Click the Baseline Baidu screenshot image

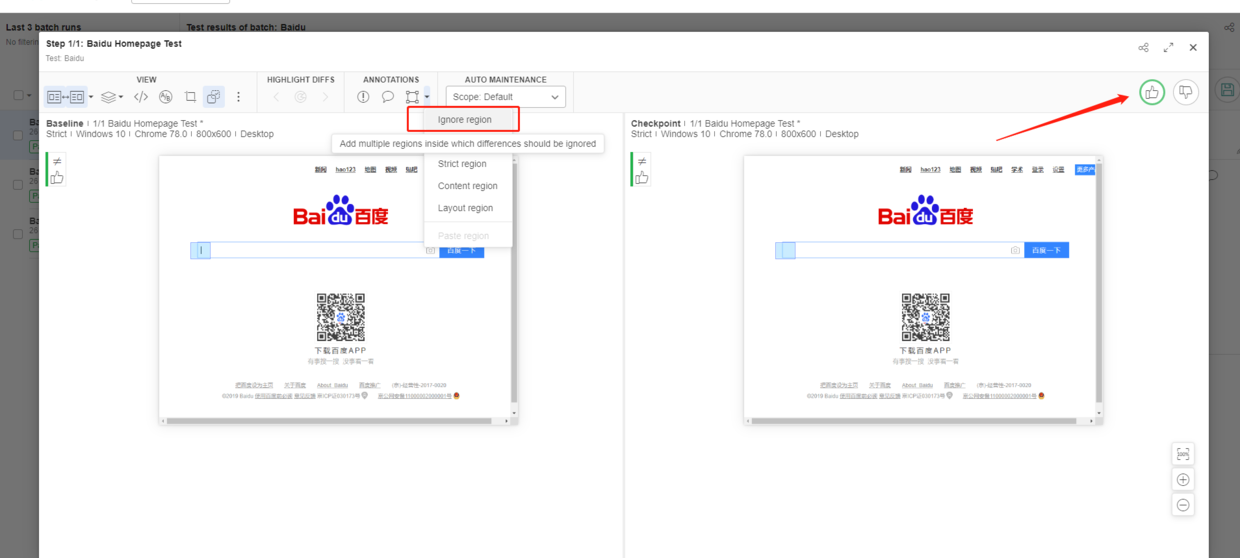click(338, 290)
